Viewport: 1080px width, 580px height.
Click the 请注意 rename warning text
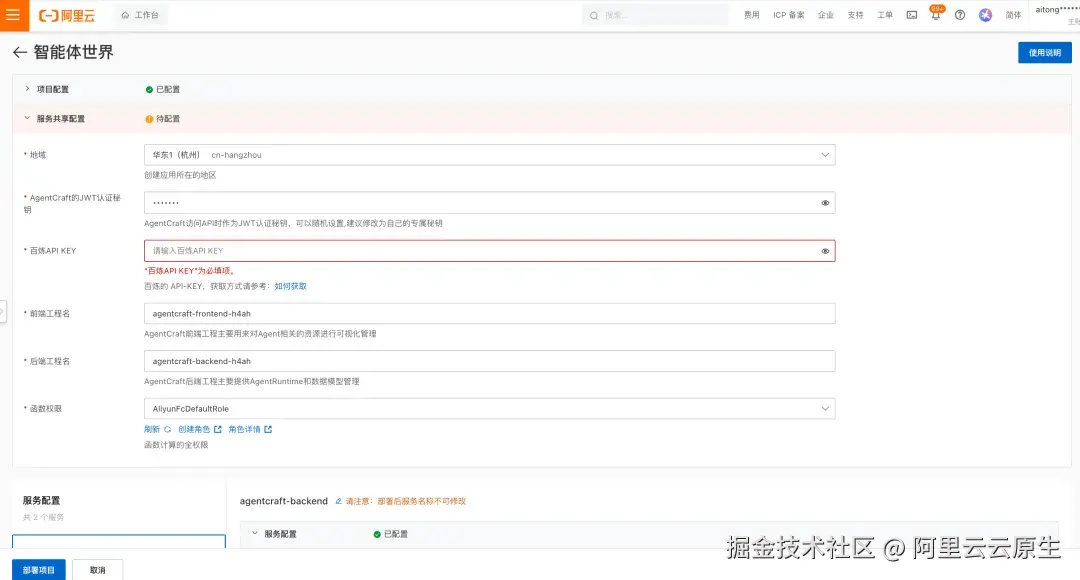pyautogui.click(x=406, y=501)
